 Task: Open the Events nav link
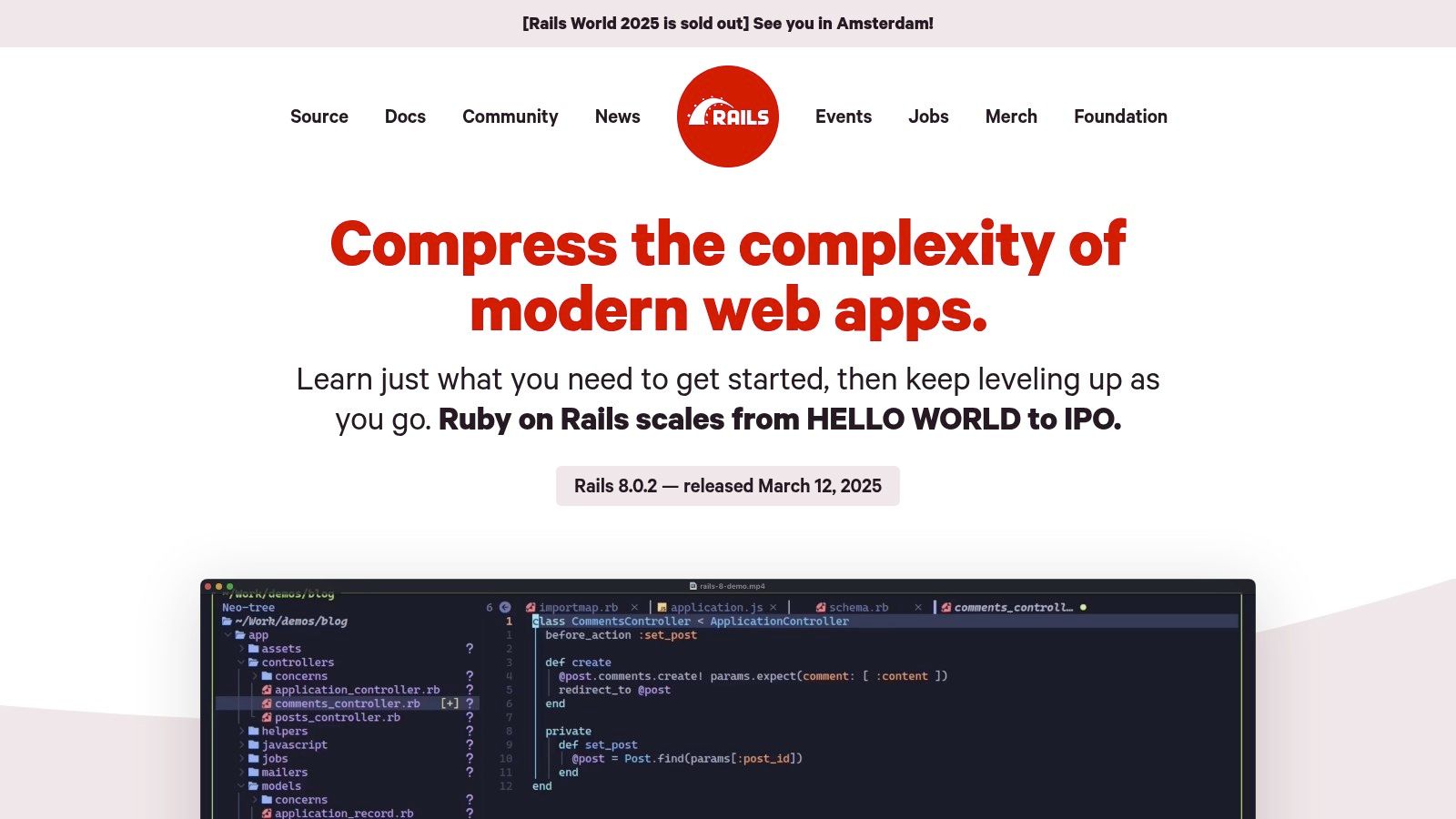[844, 116]
